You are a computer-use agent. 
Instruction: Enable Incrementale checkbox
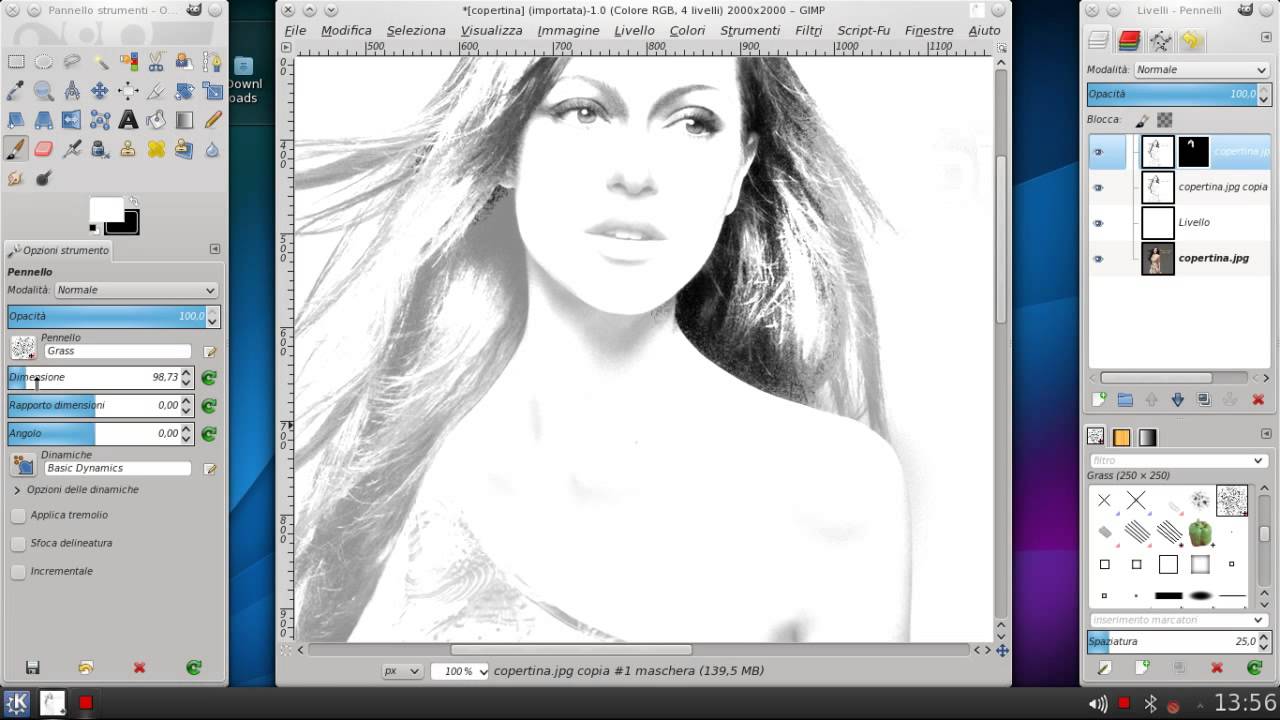18,571
